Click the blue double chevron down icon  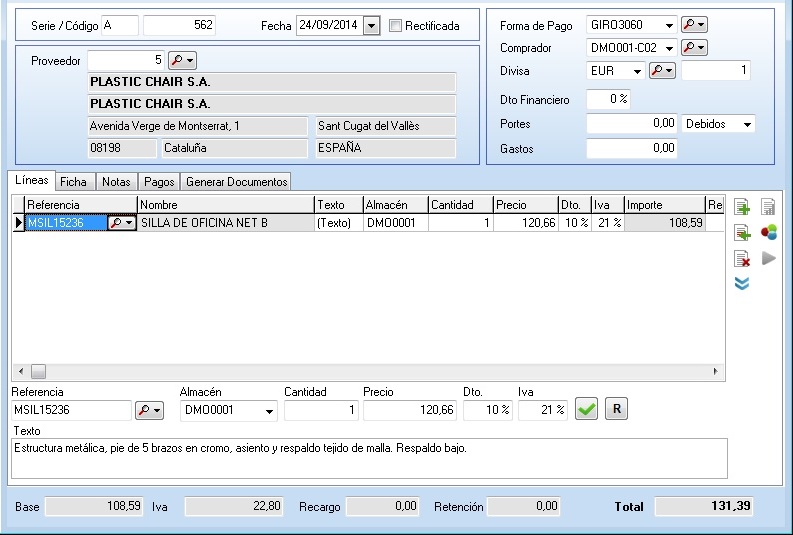(x=742, y=284)
